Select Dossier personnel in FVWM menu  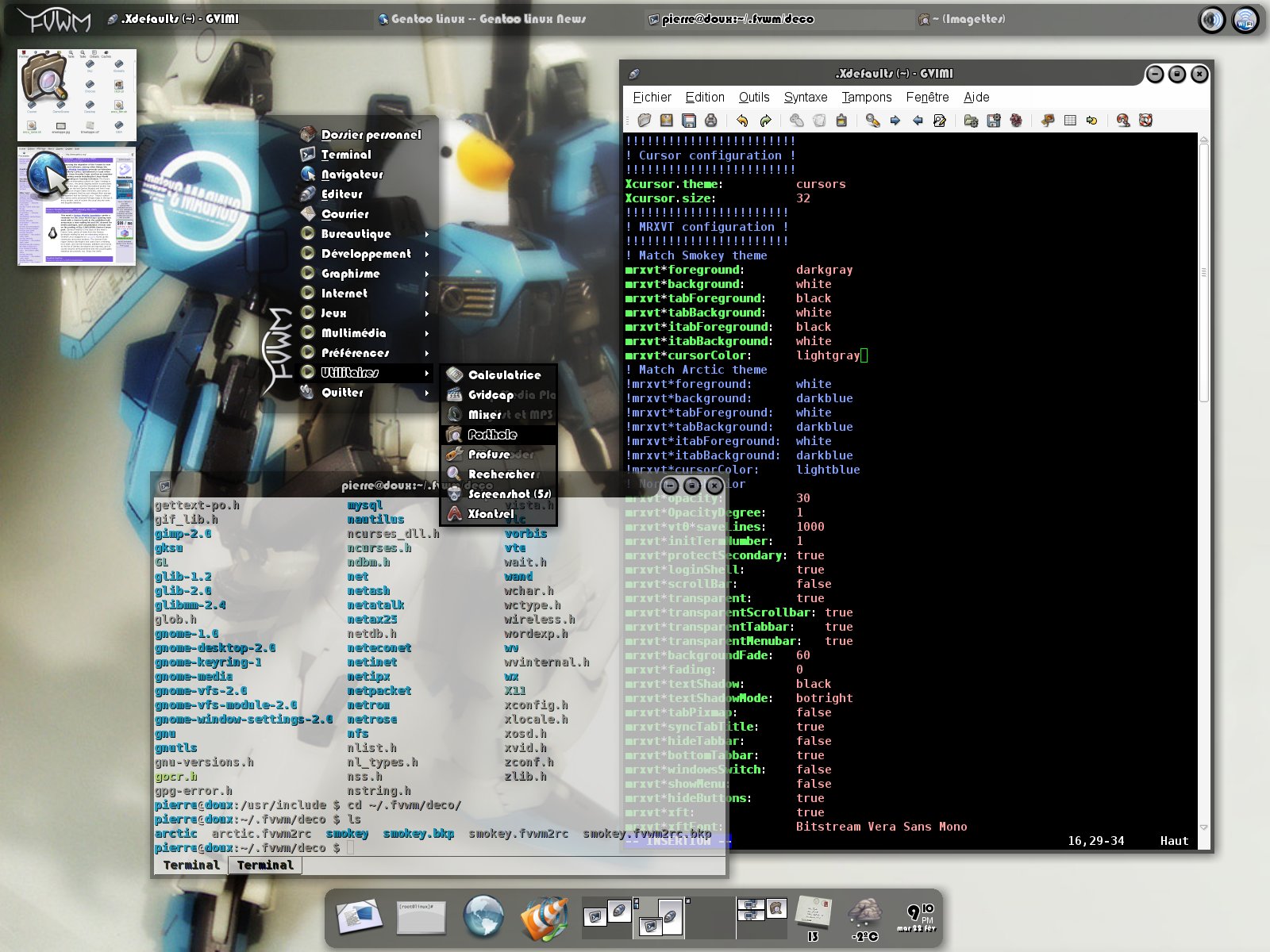366,135
